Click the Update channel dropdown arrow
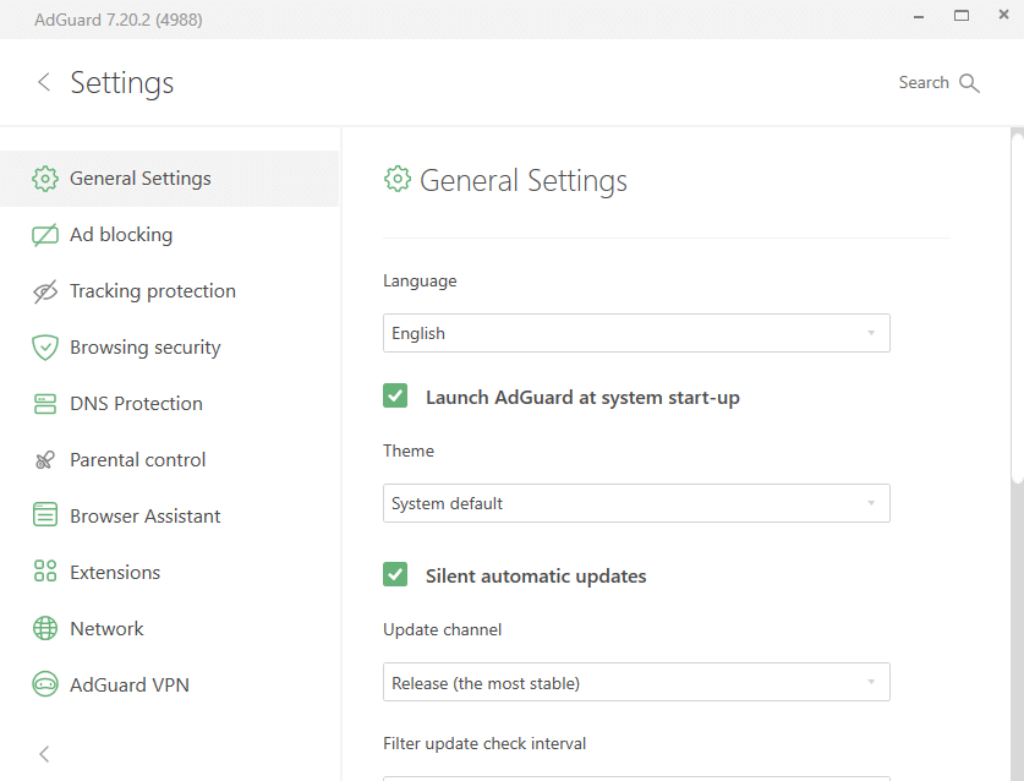Screen dimensions: 1024x781 coord(871,682)
